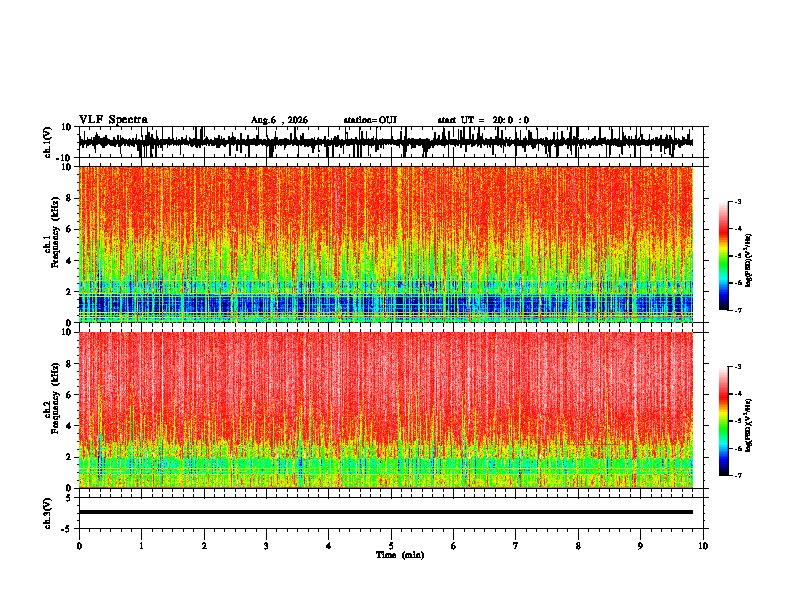Select the "-7" label on ch.2 color bar

point(737,476)
